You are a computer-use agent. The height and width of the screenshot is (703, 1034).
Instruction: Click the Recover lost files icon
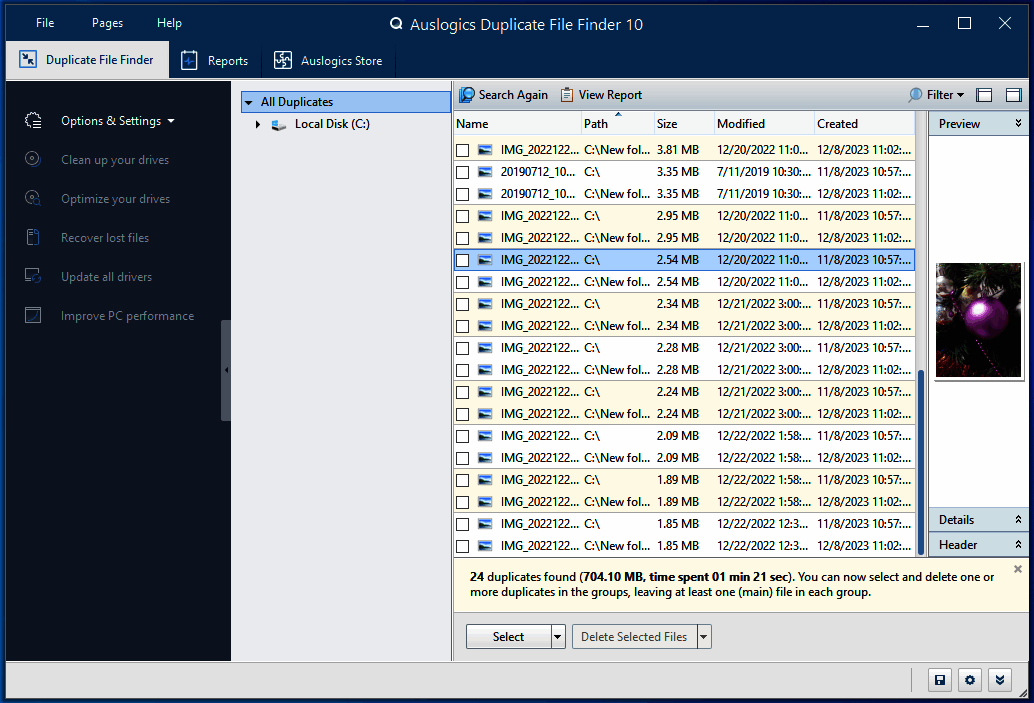coord(33,237)
